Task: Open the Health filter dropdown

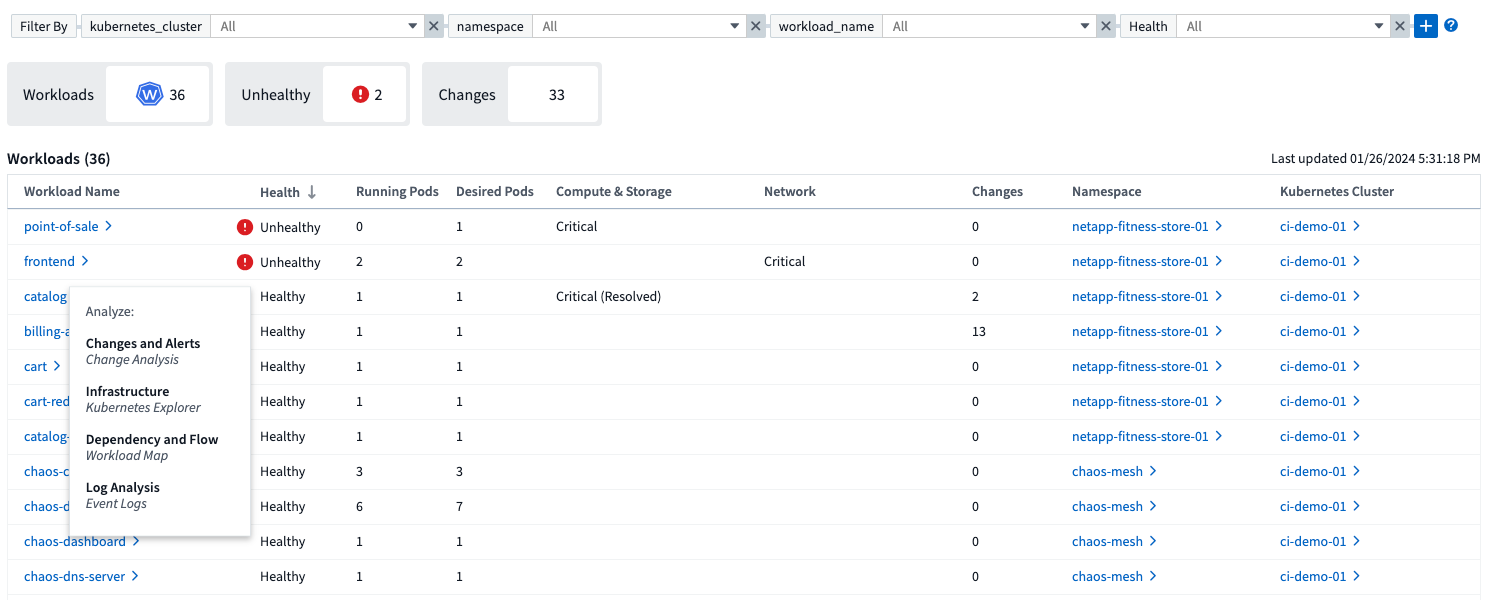Action: pos(1379,27)
